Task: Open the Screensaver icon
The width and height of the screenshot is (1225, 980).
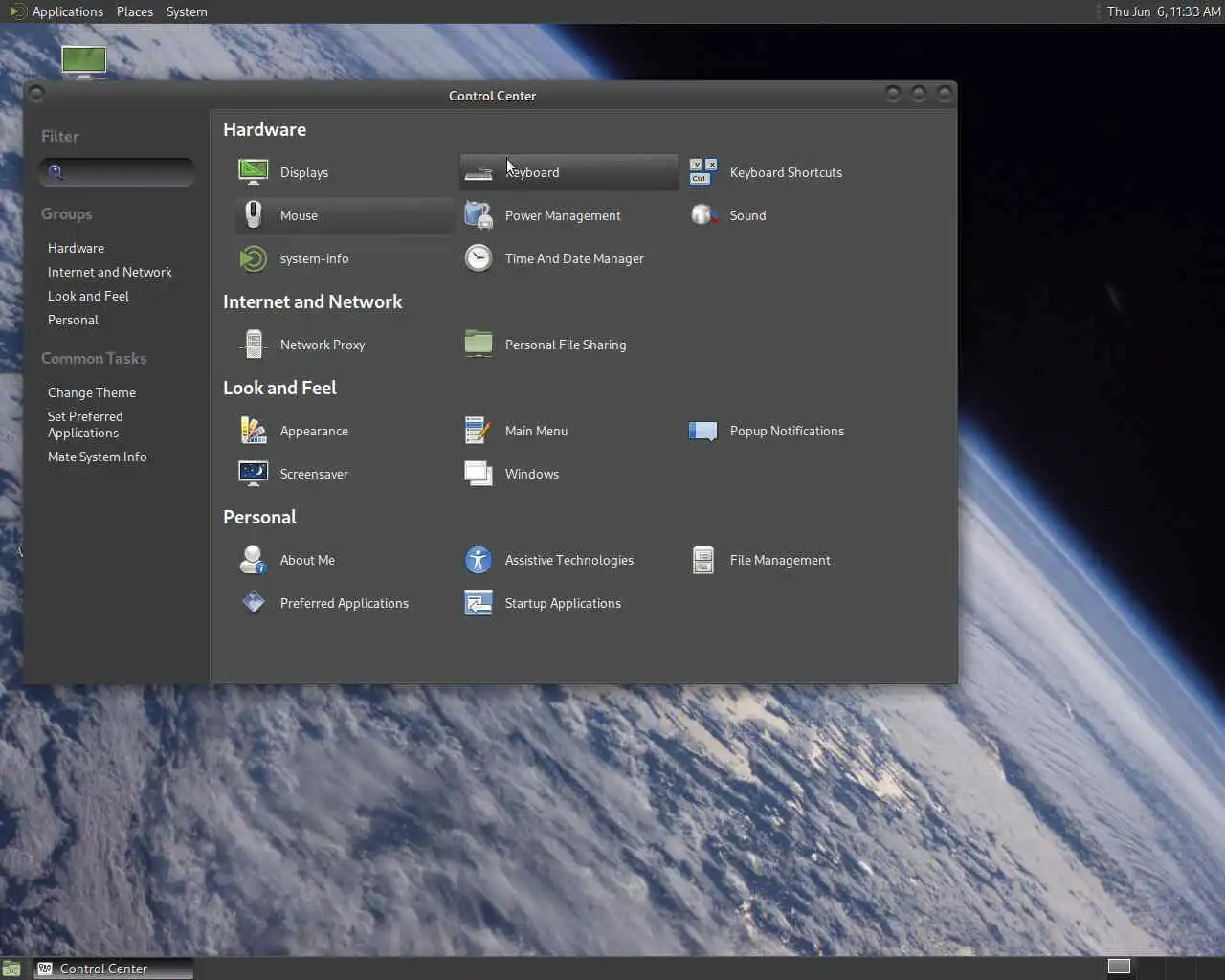Action: pyautogui.click(x=254, y=474)
